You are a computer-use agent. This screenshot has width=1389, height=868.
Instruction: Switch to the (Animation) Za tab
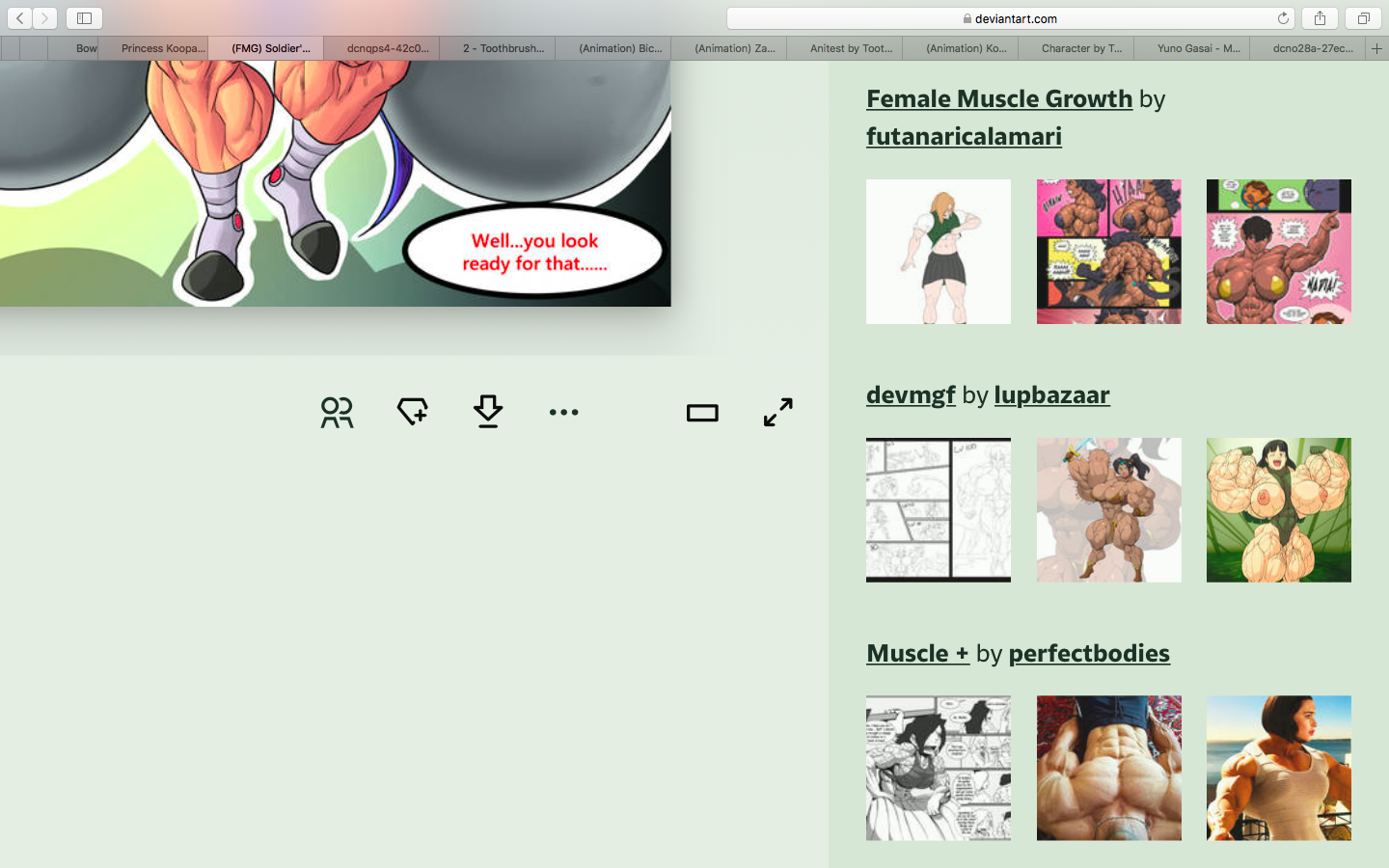pos(729,48)
